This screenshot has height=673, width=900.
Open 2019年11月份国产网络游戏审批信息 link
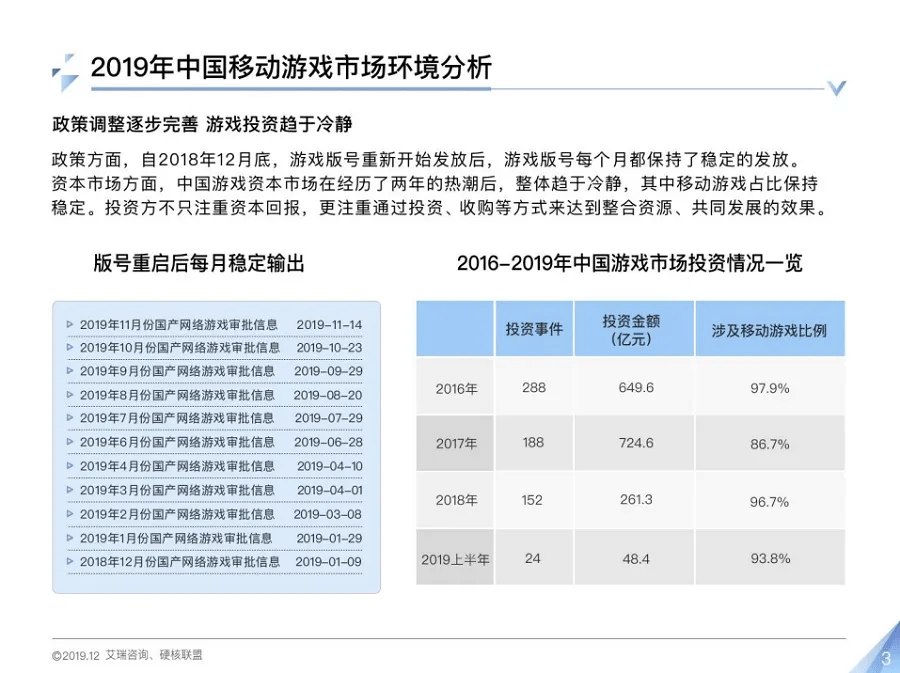(179, 325)
